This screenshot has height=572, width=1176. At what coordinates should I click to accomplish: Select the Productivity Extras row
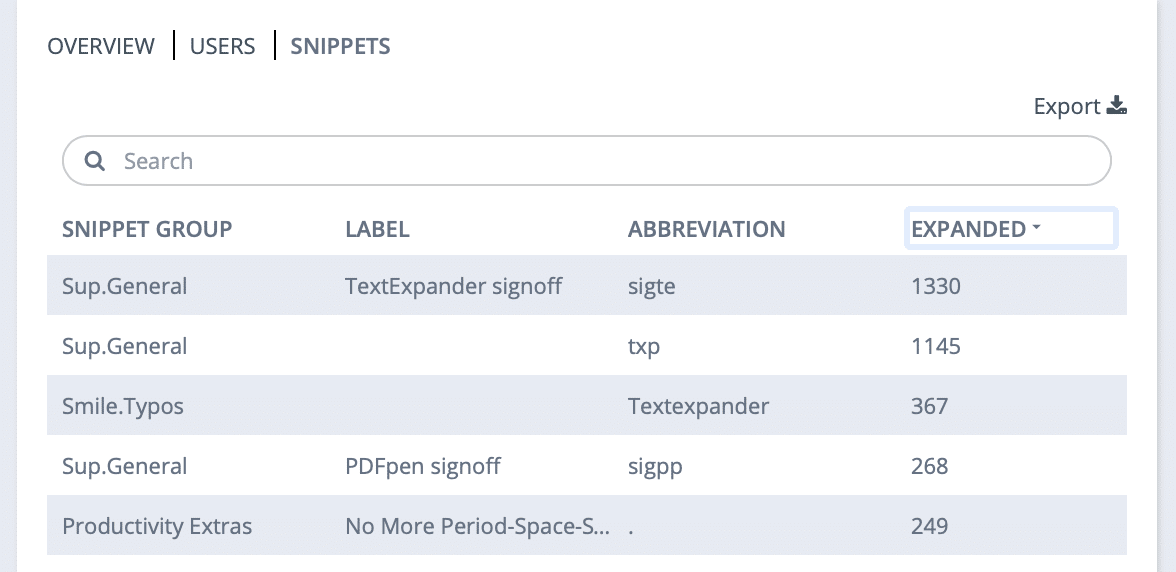point(586,526)
